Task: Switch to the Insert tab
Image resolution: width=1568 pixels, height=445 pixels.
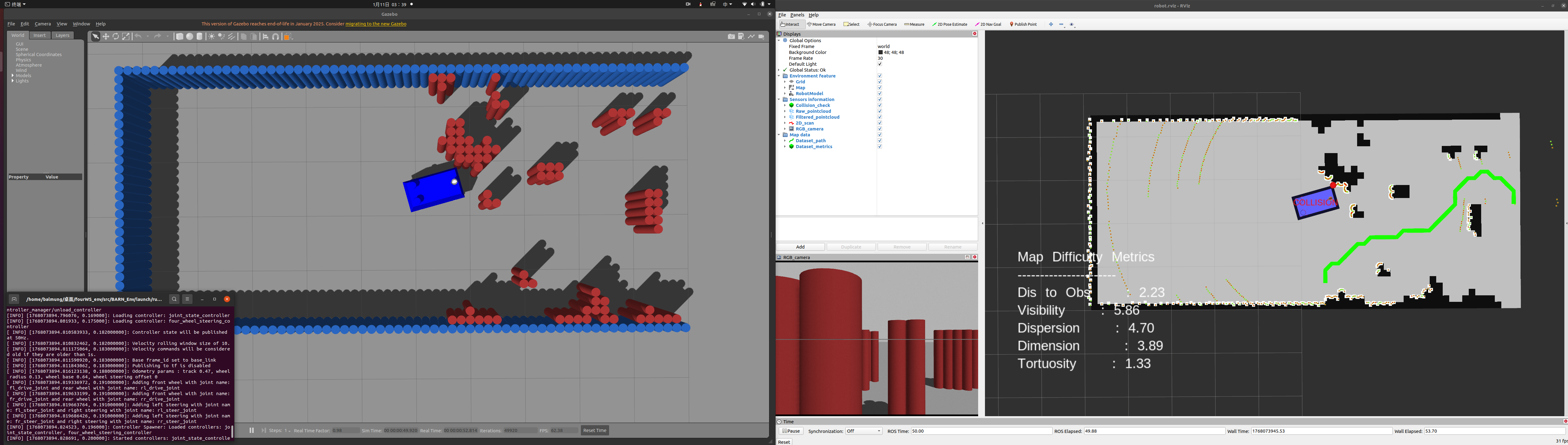Action: [40, 35]
